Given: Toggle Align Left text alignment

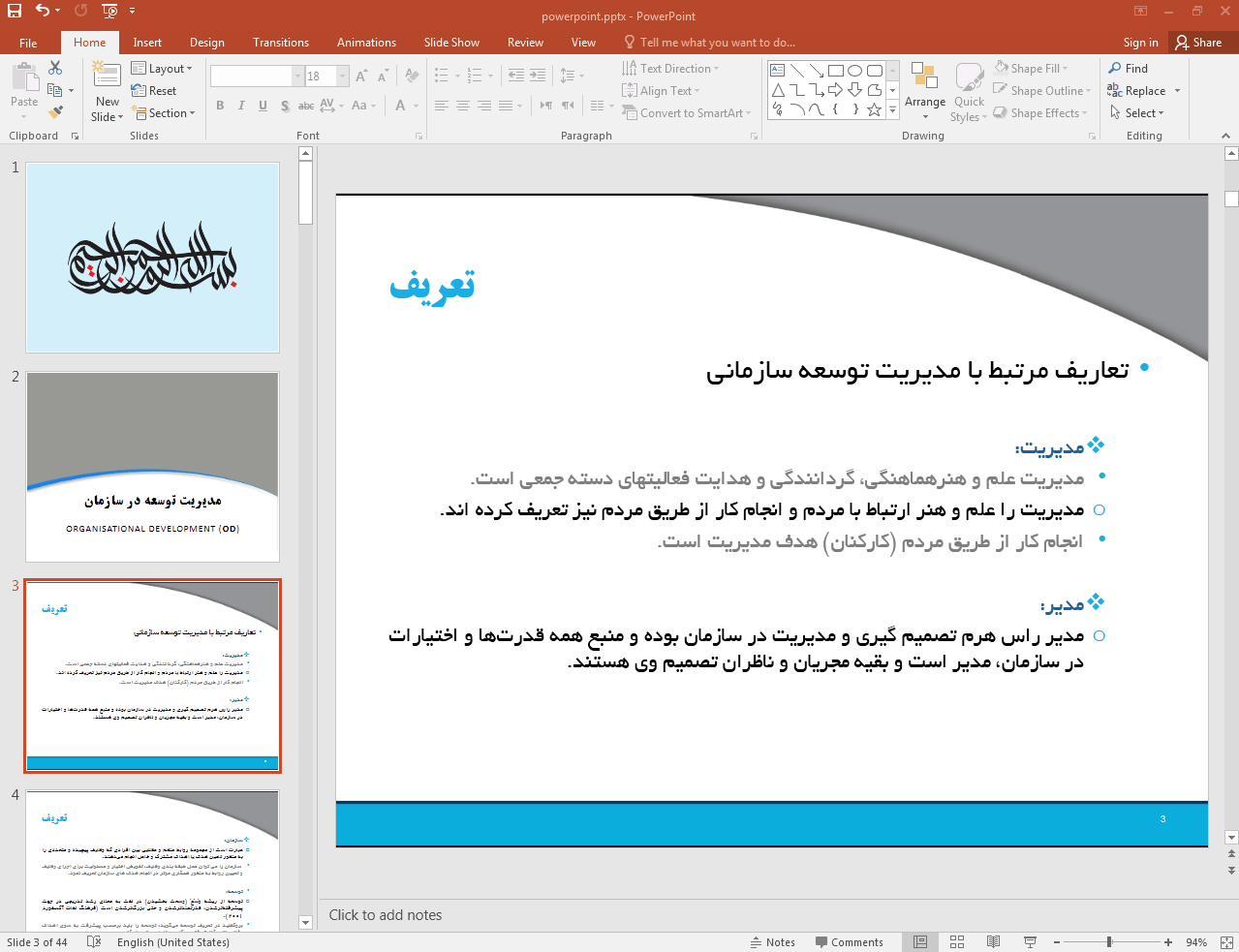Looking at the screenshot, I should point(442,106).
